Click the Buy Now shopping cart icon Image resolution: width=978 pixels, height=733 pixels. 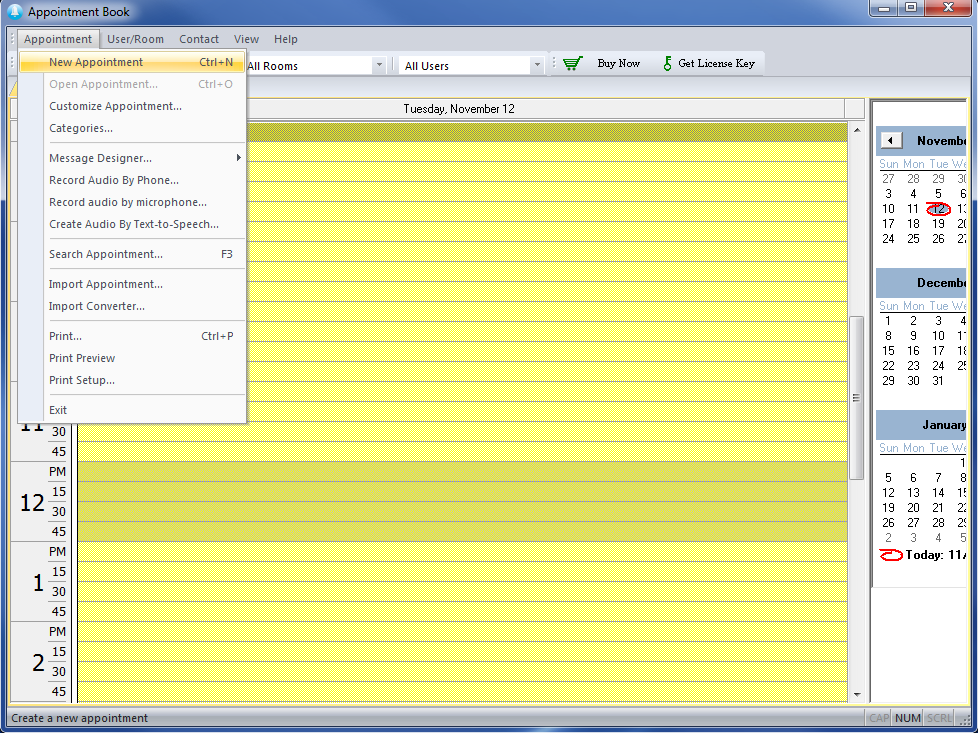(x=572, y=64)
